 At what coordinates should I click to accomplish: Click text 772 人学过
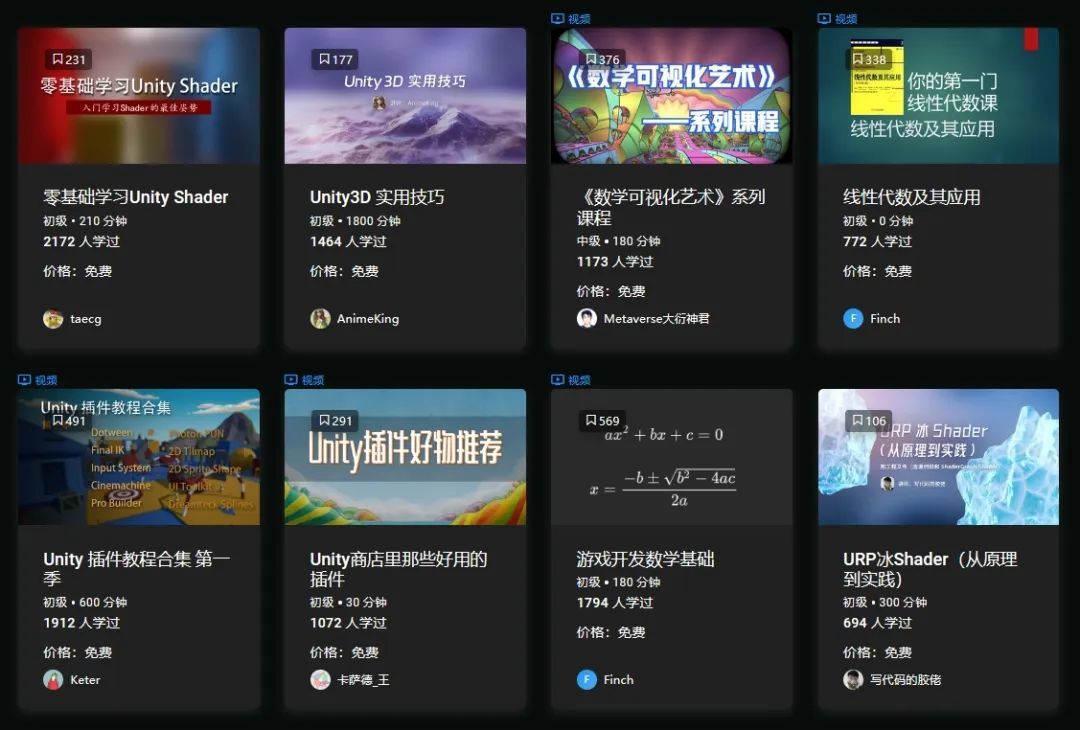[x=877, y=242]
